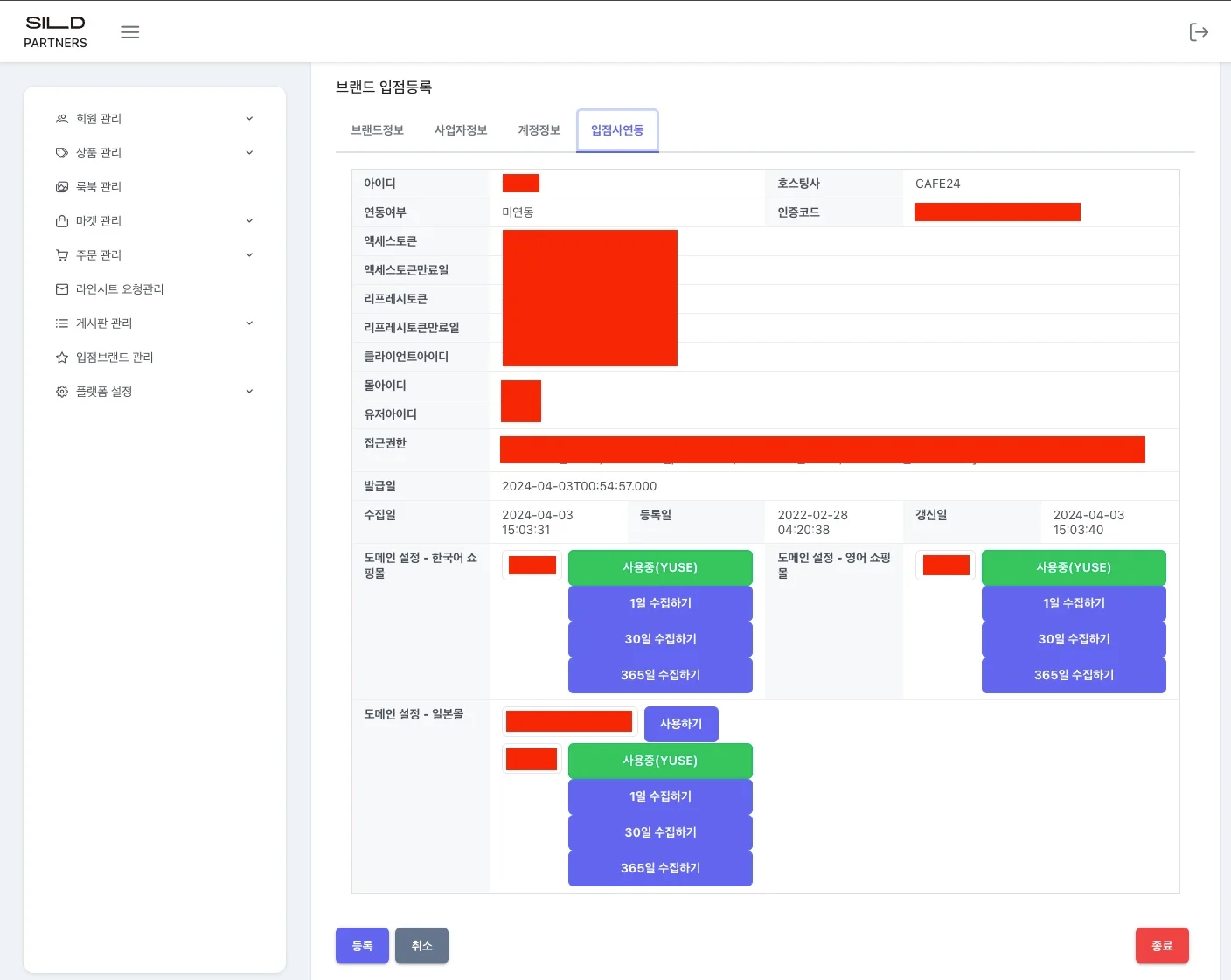Click the 상품 관리 tag icon
1231x980 pixels.
[x=62, y=153]
